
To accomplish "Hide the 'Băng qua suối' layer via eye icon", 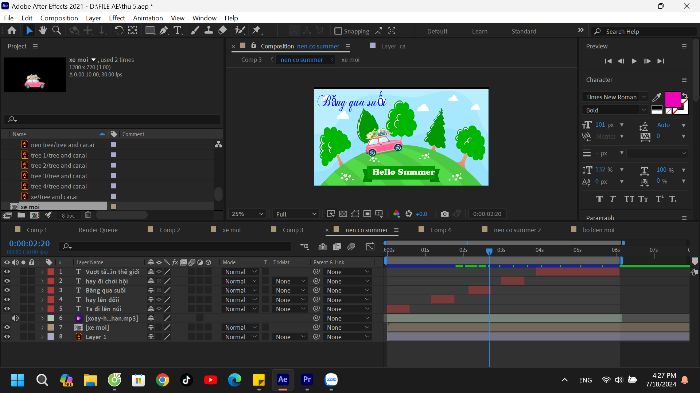I will pyautogui.click(x=7, y=290).
